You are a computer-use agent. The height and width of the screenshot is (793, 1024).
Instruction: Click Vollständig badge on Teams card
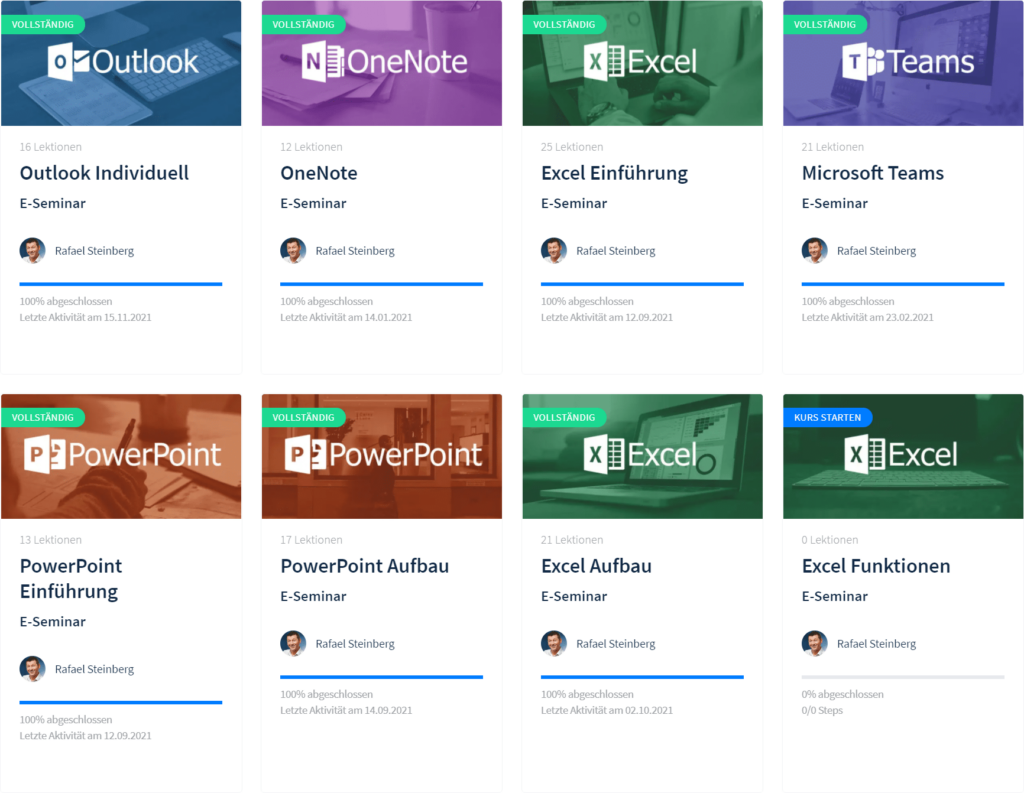click(824, 24)
